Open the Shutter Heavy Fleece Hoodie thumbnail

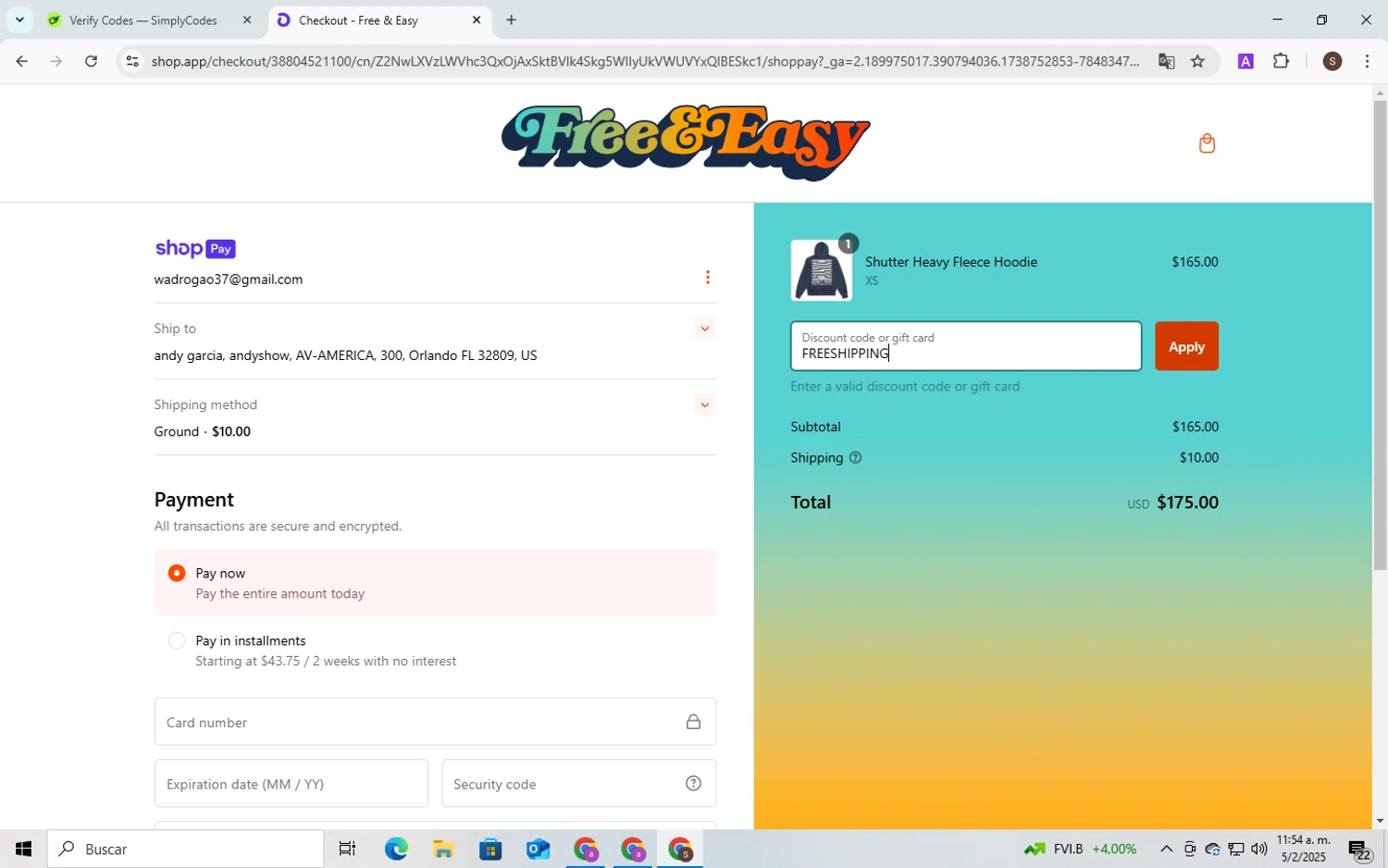[x=821, y=270]
